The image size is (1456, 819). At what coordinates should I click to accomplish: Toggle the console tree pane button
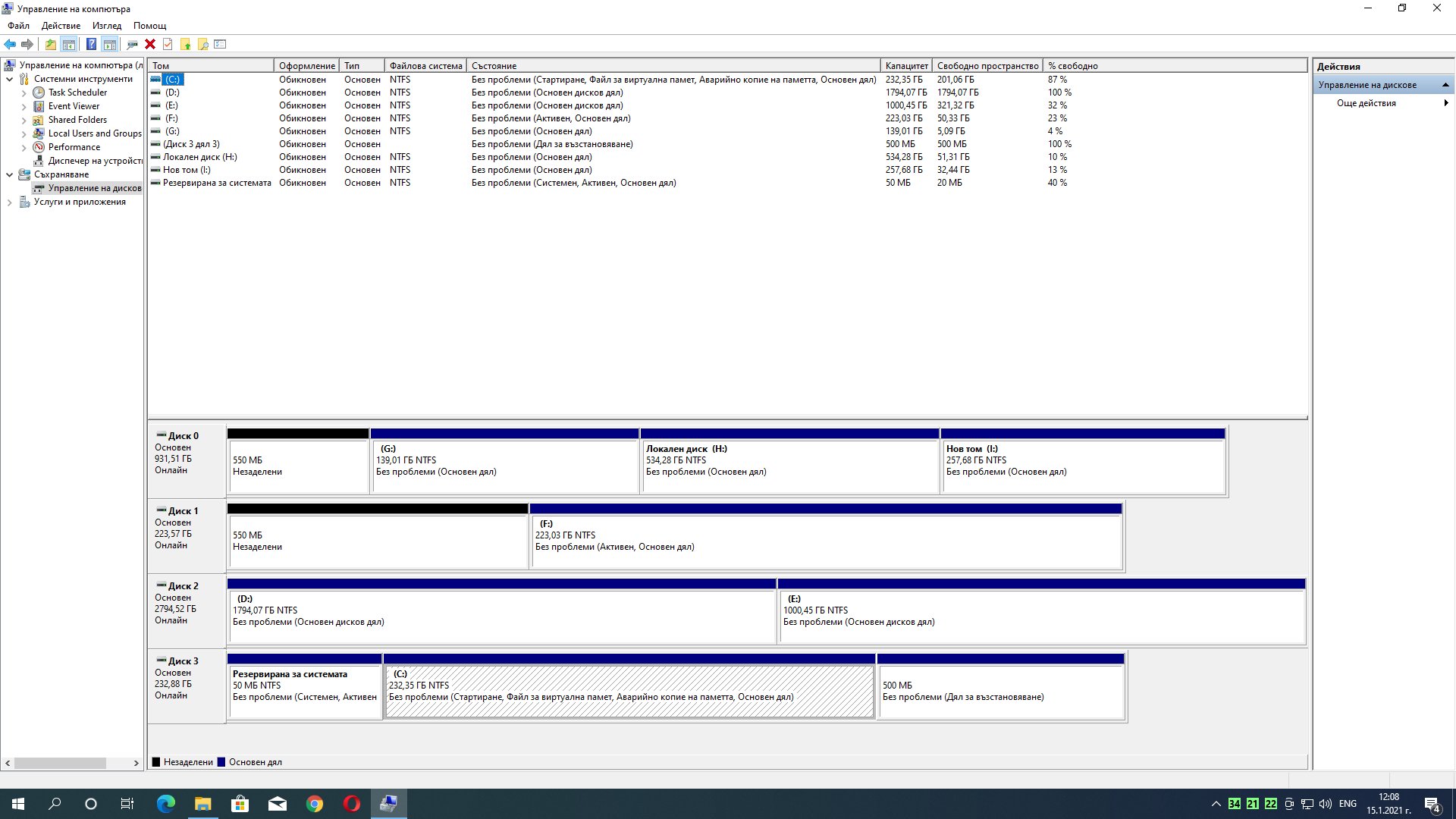(68, 44)
